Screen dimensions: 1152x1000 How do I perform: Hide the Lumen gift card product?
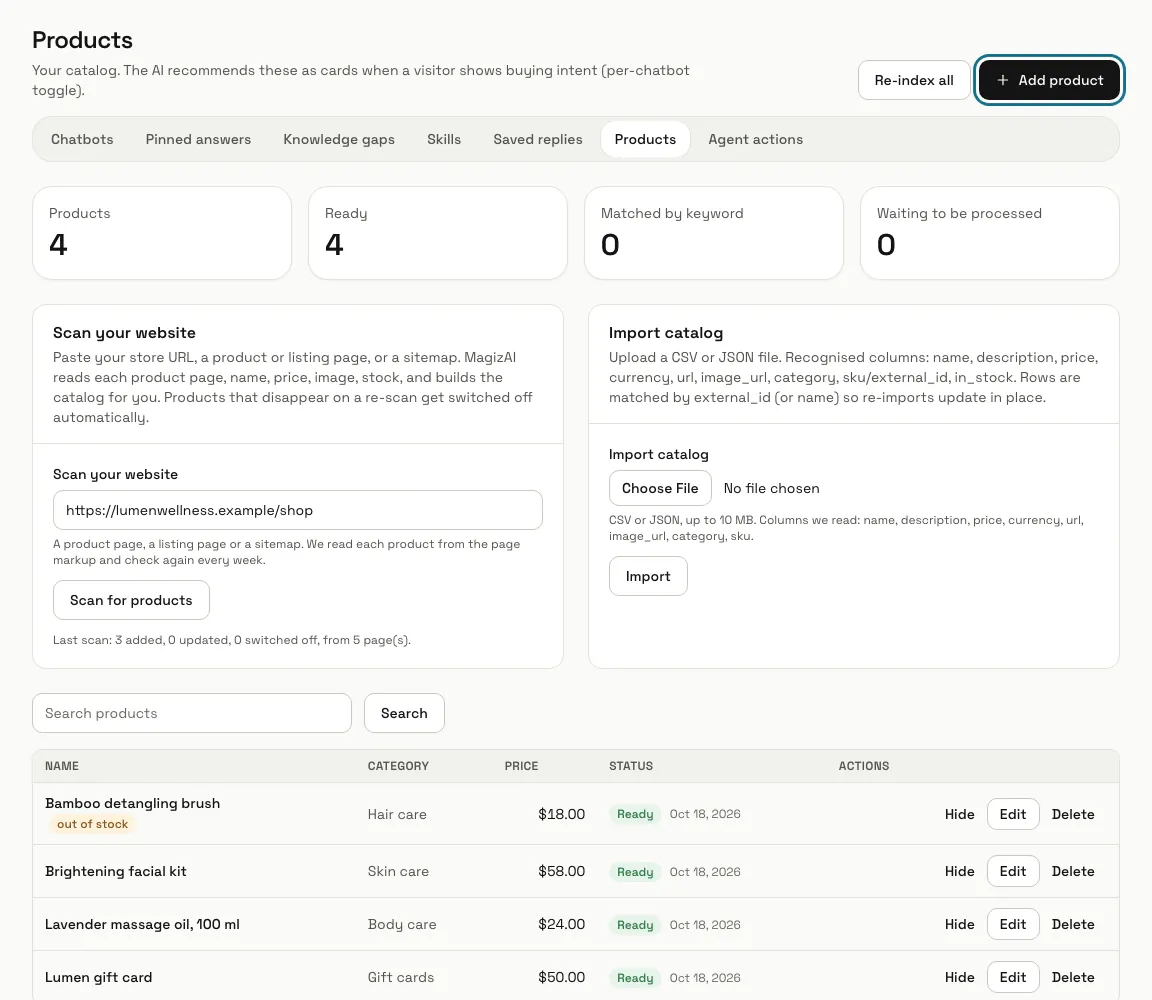pos(960,977)
